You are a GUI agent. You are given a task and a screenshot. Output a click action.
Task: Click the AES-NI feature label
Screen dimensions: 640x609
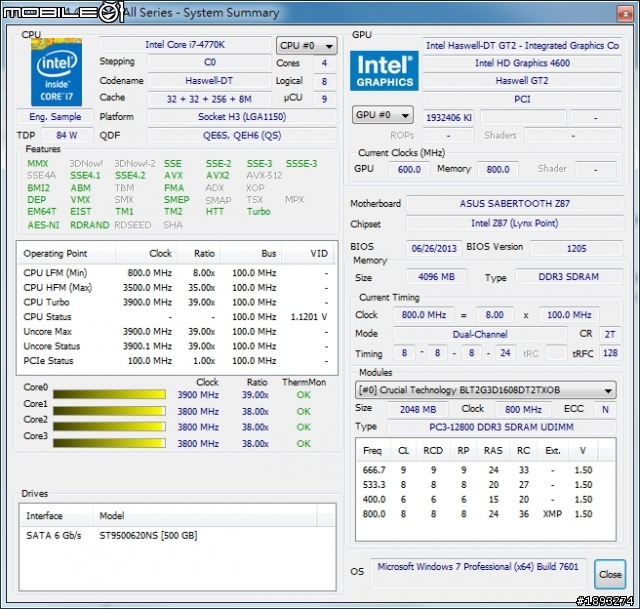pos(43,225)
